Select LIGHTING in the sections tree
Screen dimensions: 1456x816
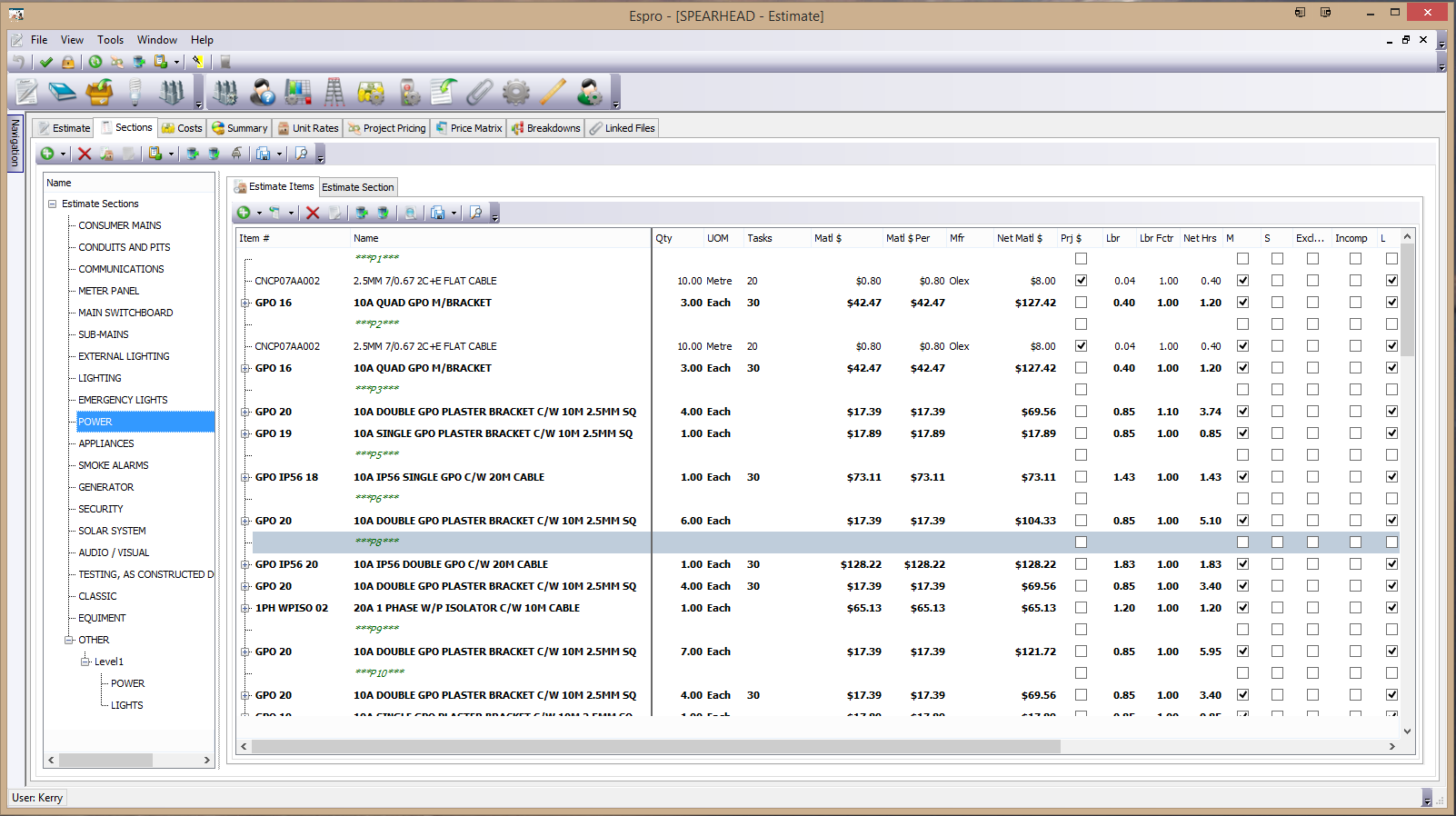pos(100,378)
